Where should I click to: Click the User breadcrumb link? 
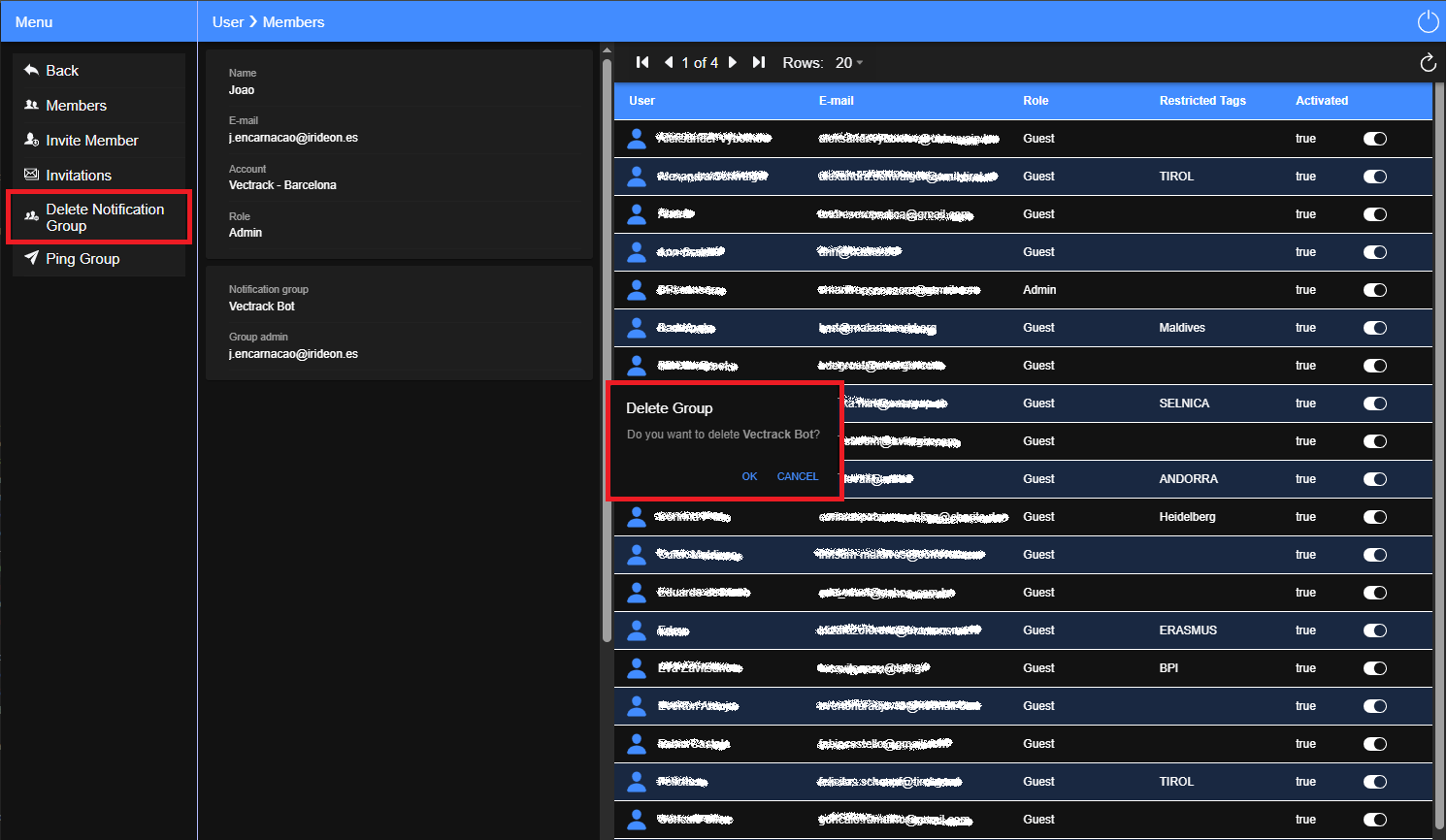coord(228,22)
